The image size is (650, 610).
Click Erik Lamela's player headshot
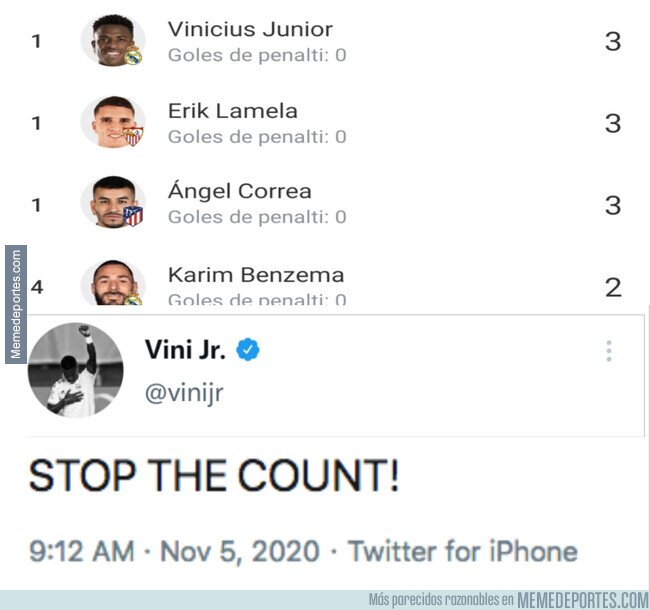(109, 122)
